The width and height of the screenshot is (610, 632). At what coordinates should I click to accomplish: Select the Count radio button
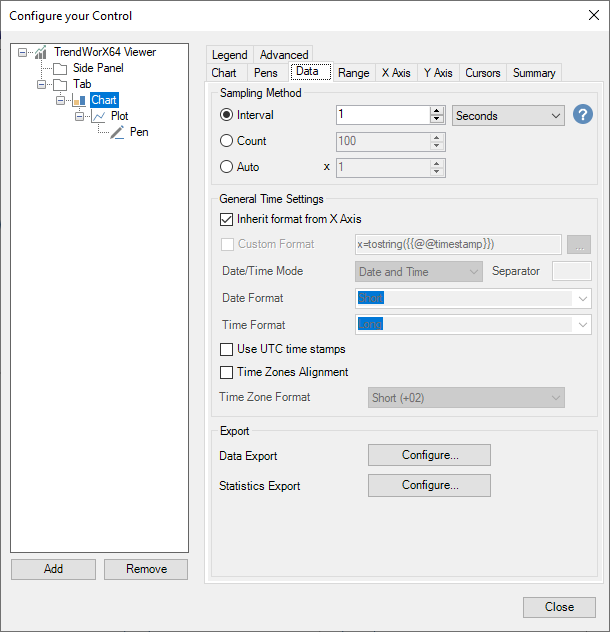click(227, 141)
